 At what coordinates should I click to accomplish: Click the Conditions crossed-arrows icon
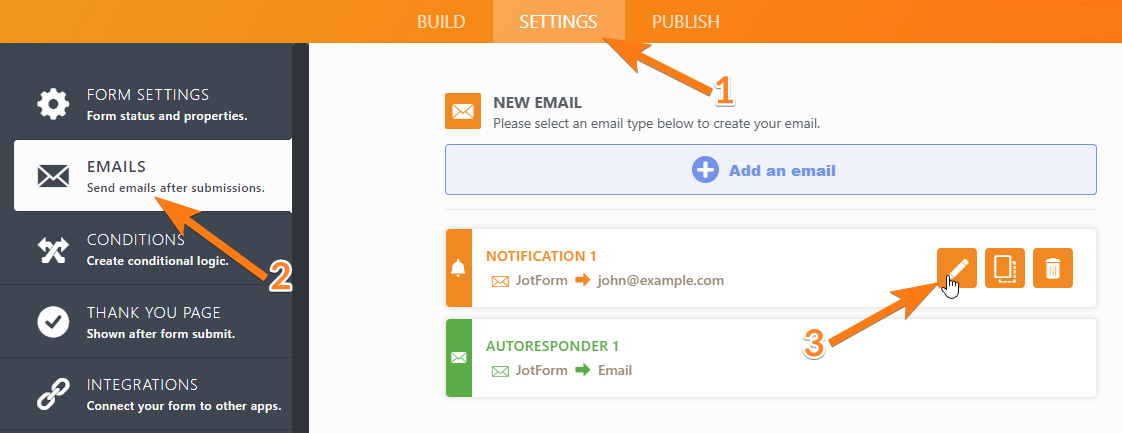pos(52,249)
